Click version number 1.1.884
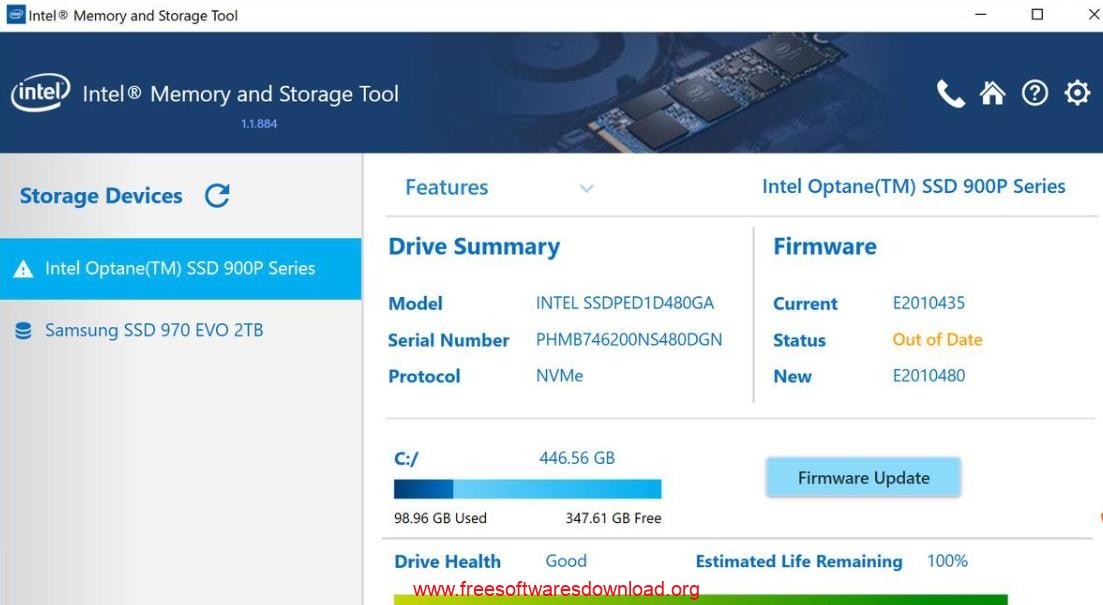Image resolution: width=1103 pixels, height=605 pixels. click(x=259, y=124)
